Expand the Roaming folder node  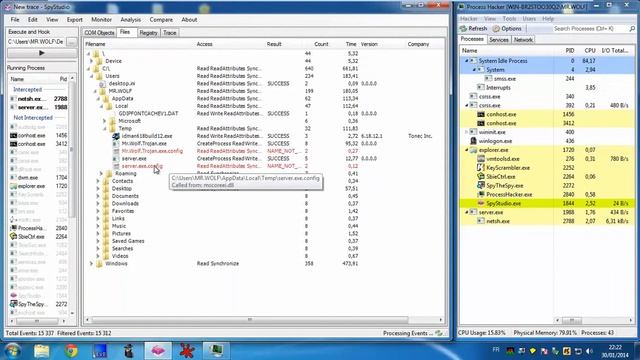[101, 173]
